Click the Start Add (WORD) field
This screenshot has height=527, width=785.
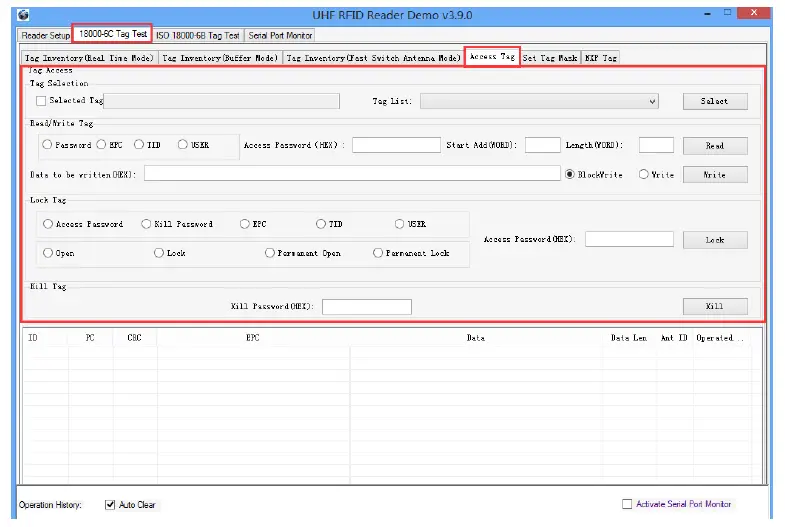pos(543,145)
